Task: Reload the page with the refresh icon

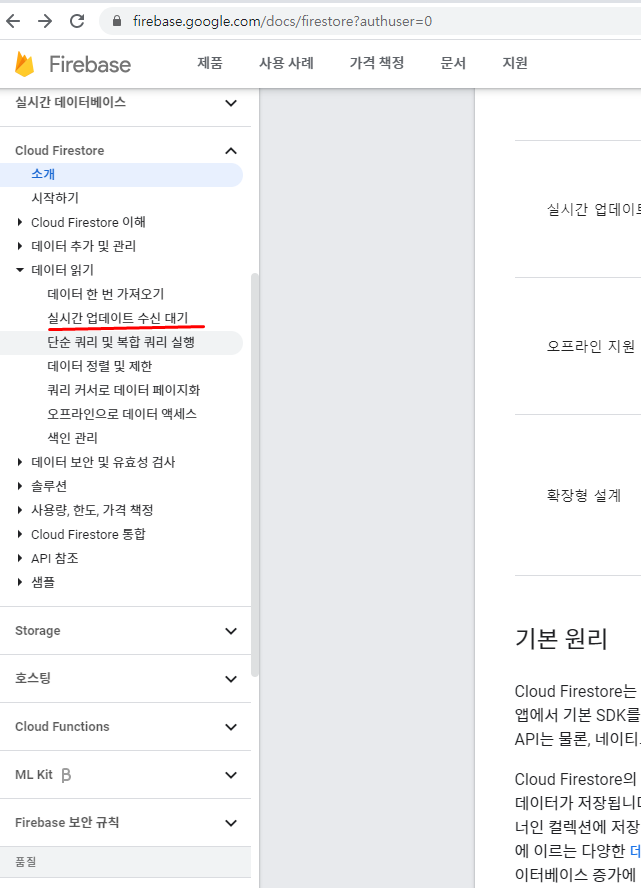Action: (77, 22)
